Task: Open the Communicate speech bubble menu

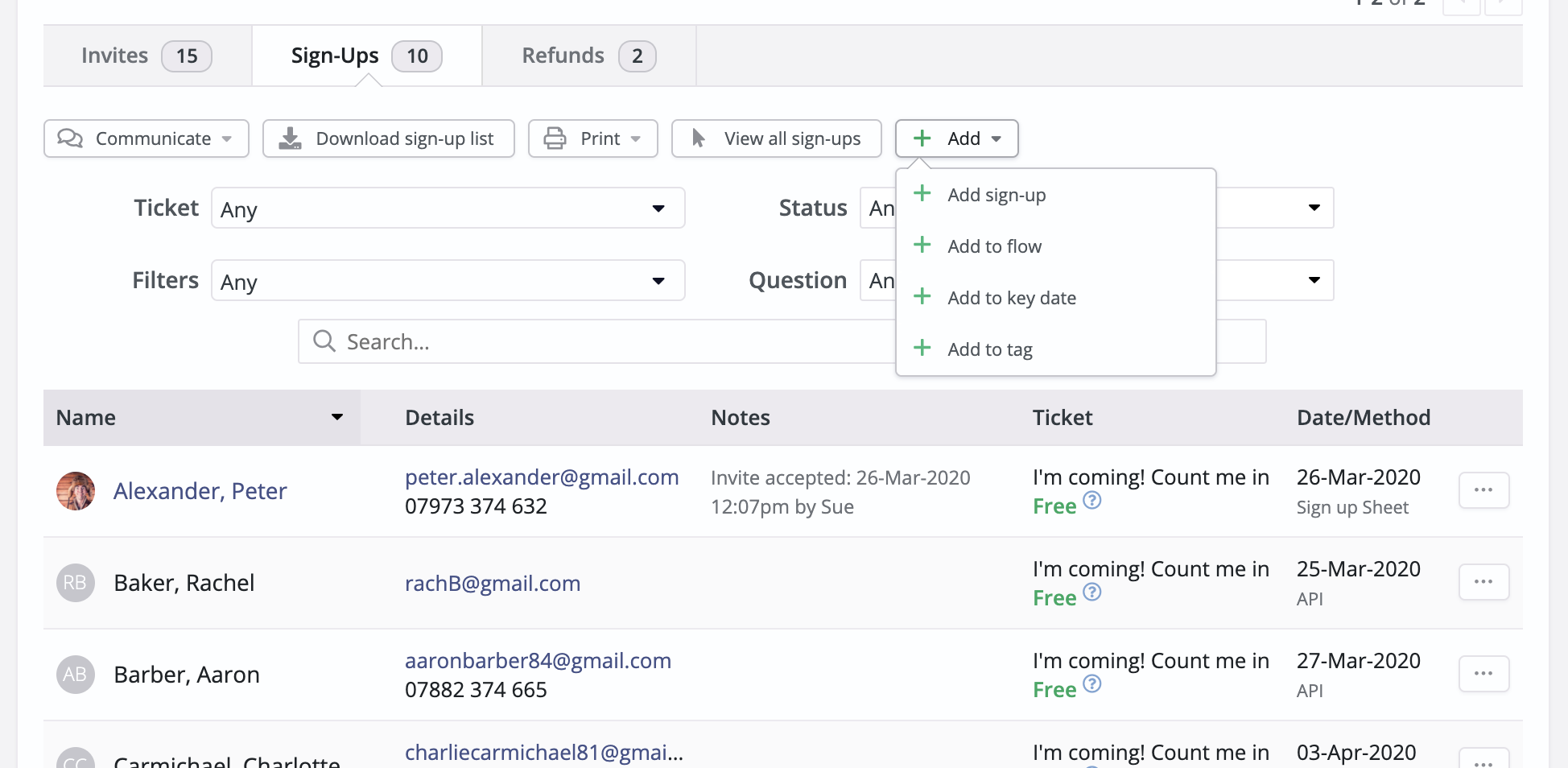Action: click(146, 138)
